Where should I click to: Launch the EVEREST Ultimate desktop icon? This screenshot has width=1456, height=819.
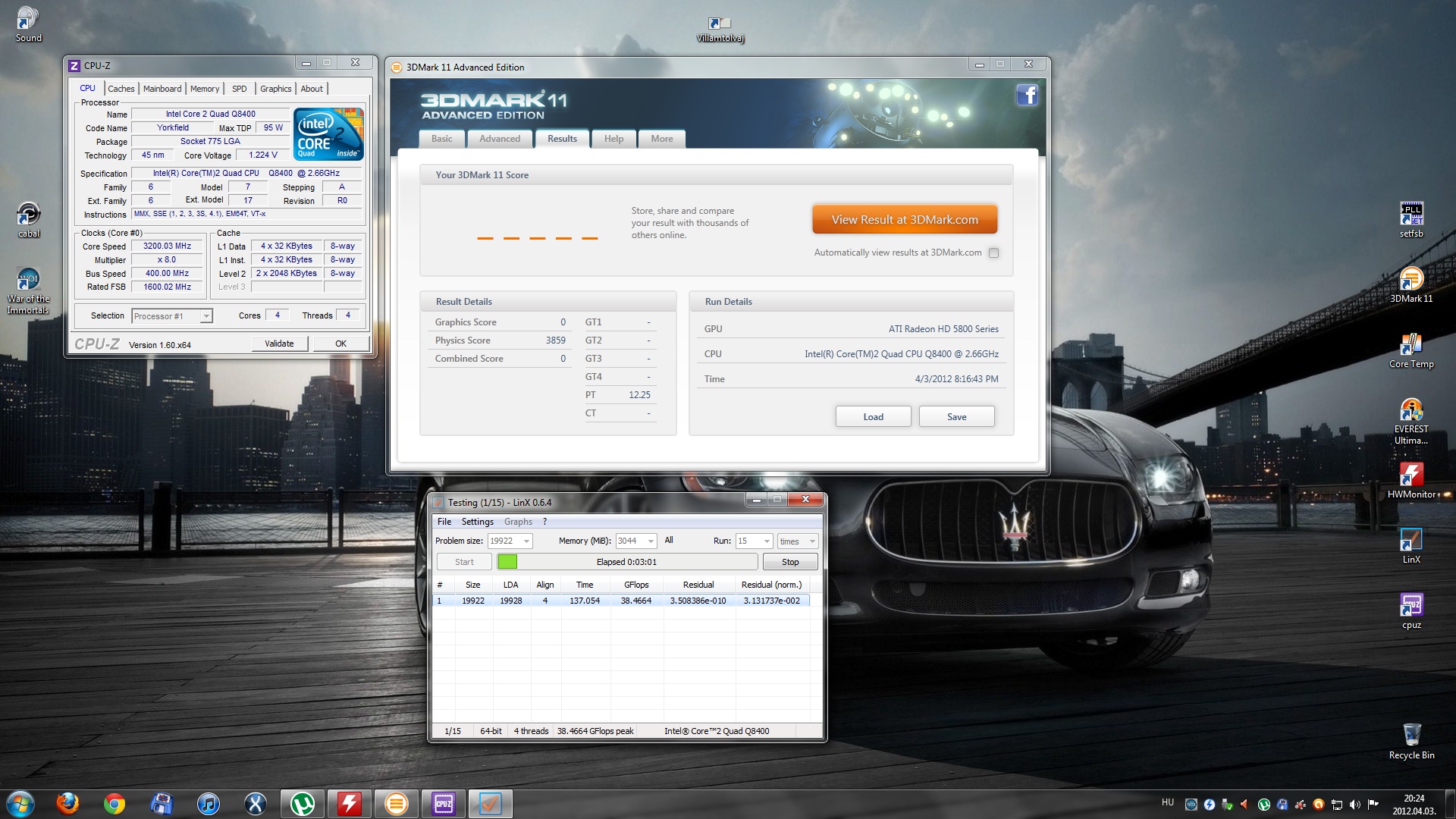click(1410, 422)
